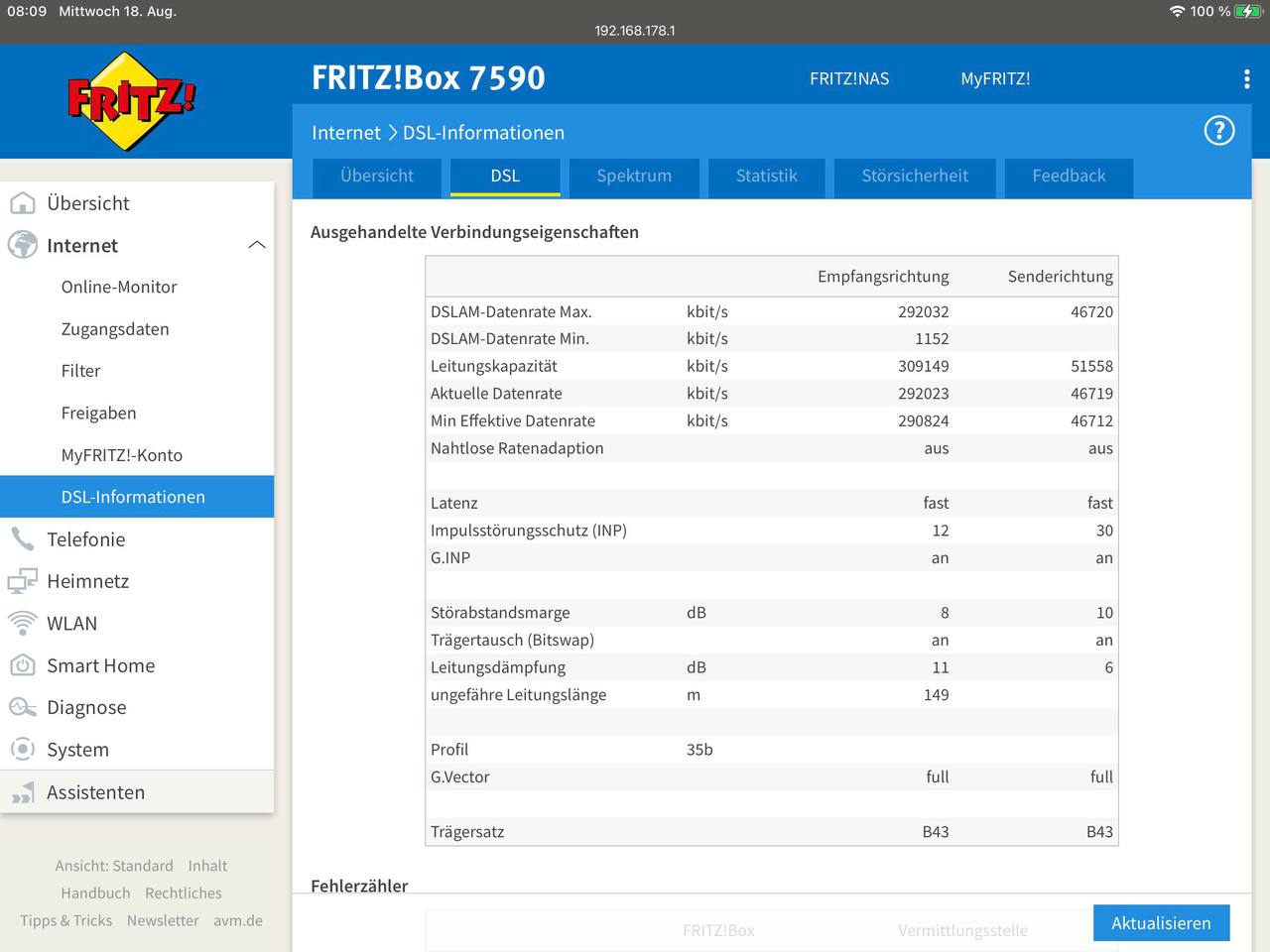The image size is (1270, 952).
Task: Open the Spektrum tab
Action: click(x=634, y=177)
